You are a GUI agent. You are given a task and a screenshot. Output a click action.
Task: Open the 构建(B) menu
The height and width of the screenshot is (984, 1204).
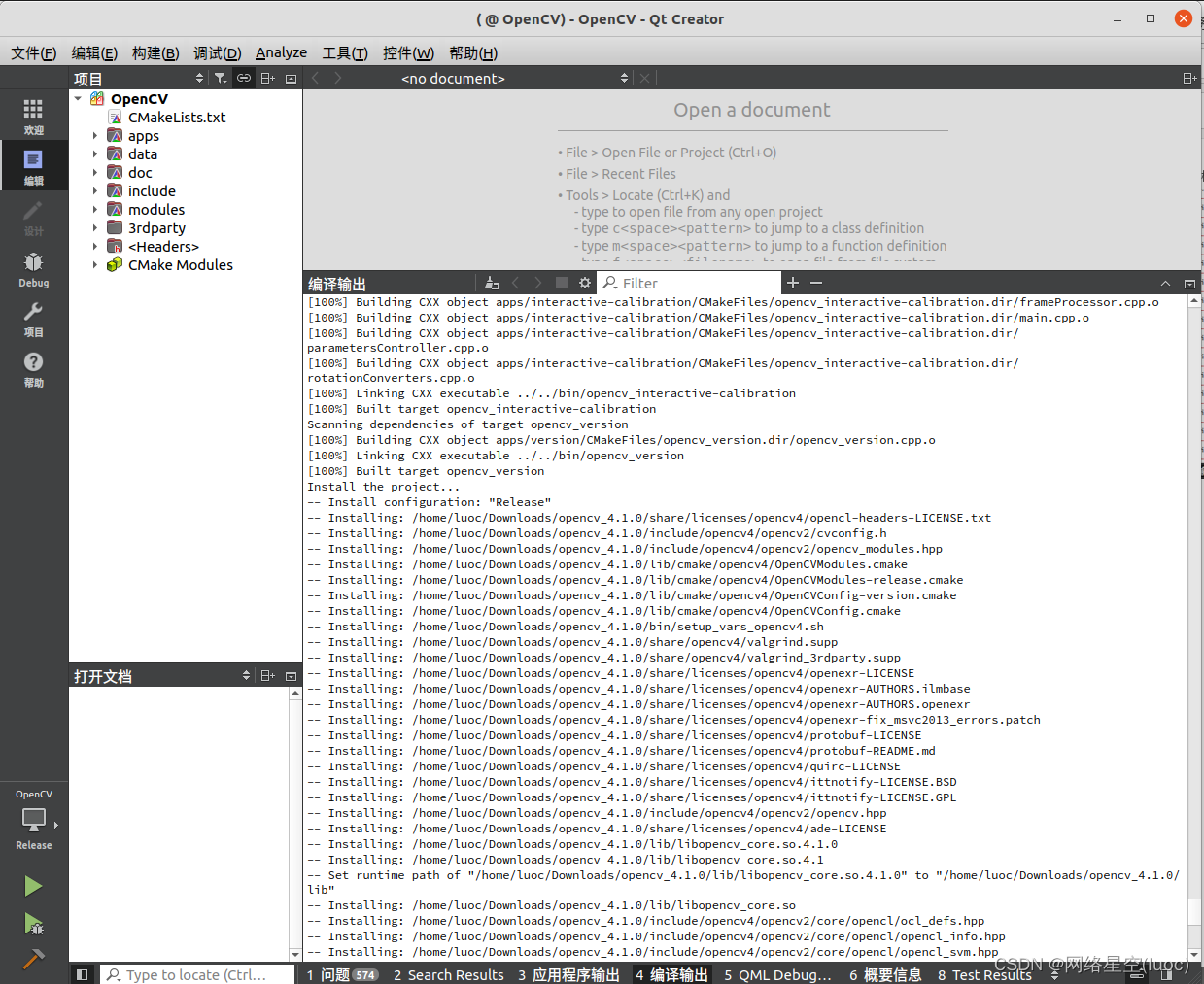[x=155, y=52]
